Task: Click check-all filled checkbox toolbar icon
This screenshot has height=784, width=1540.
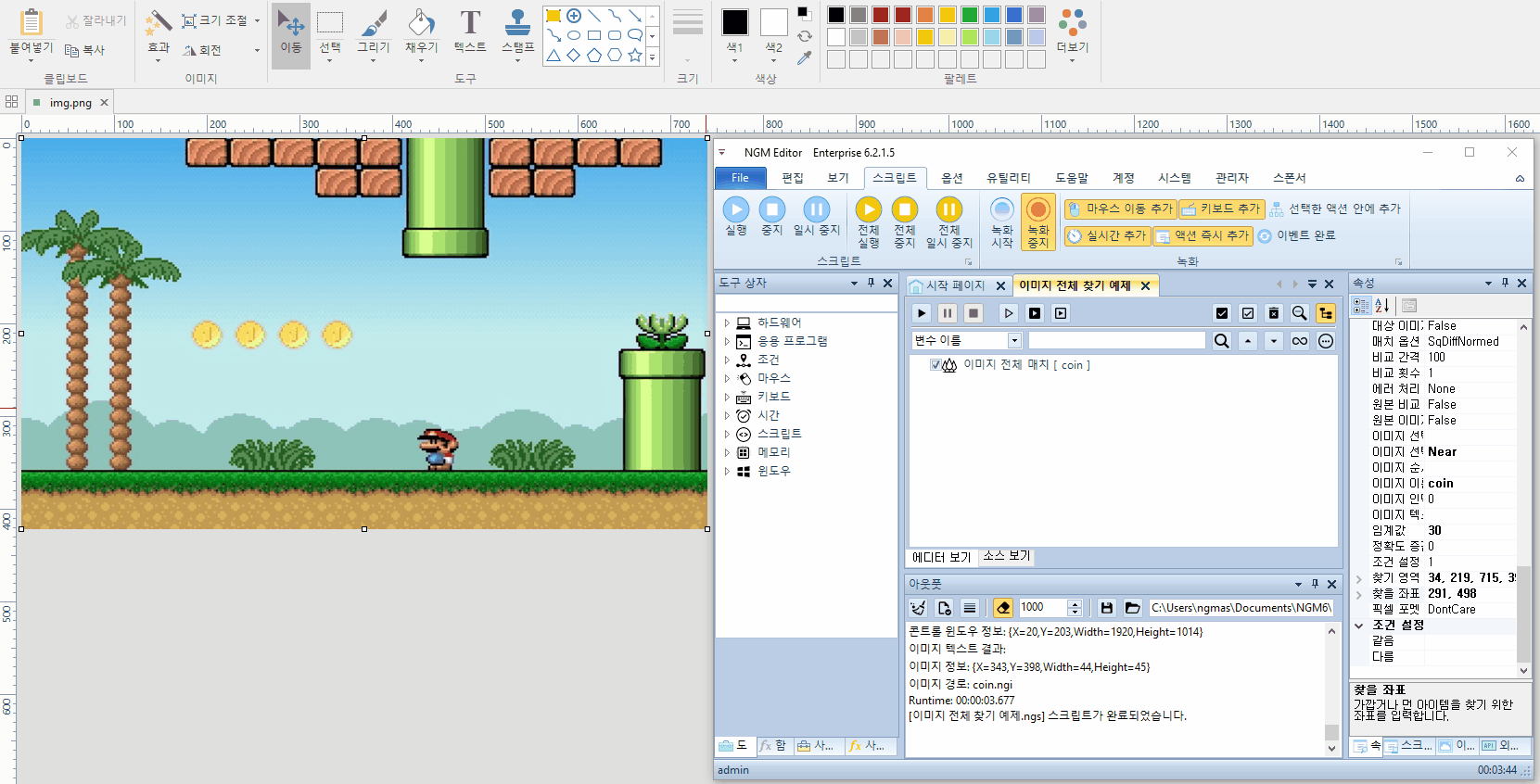Action: (1222, 313)
